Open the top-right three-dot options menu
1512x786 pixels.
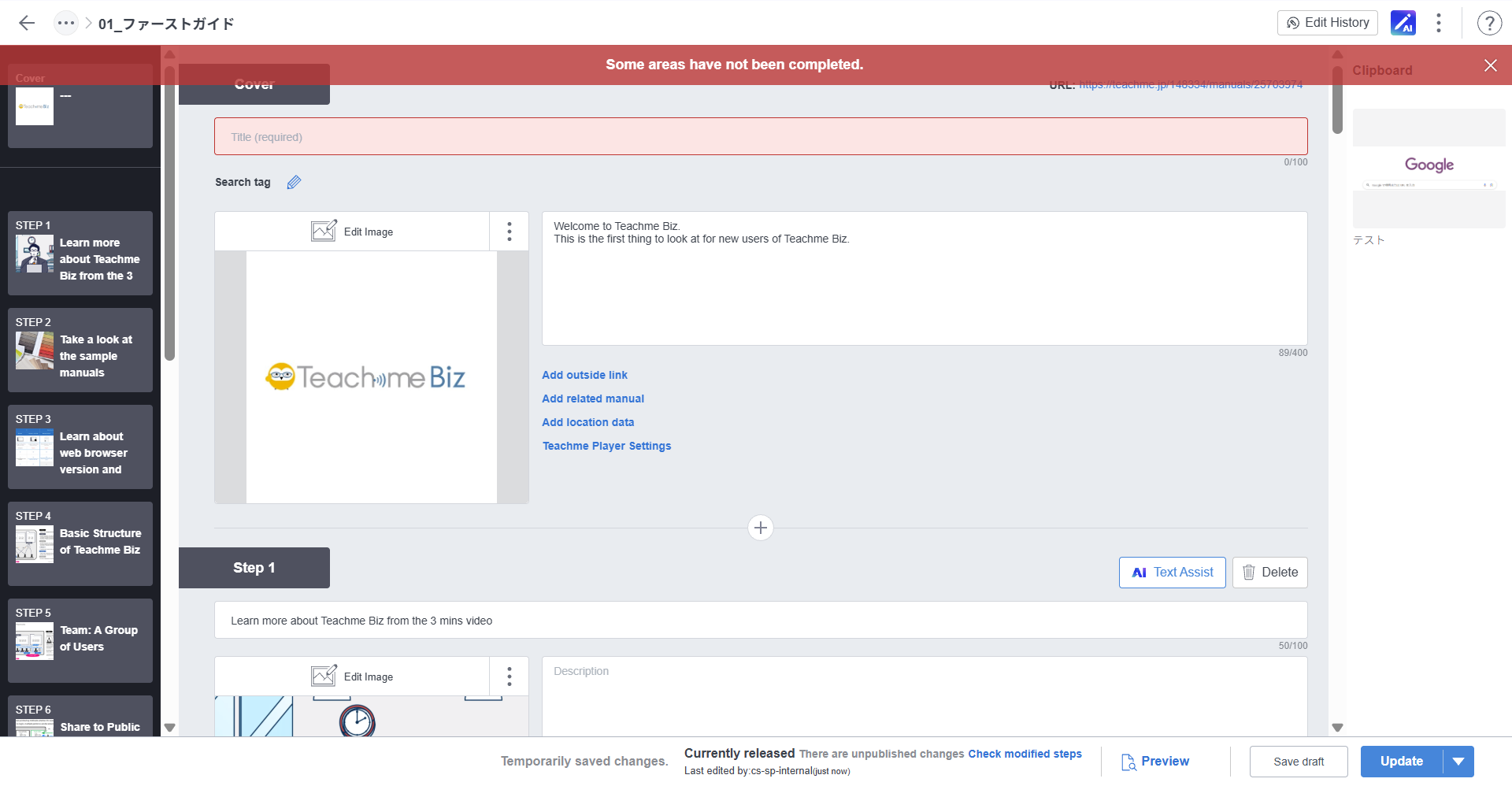pos(1439,23)
